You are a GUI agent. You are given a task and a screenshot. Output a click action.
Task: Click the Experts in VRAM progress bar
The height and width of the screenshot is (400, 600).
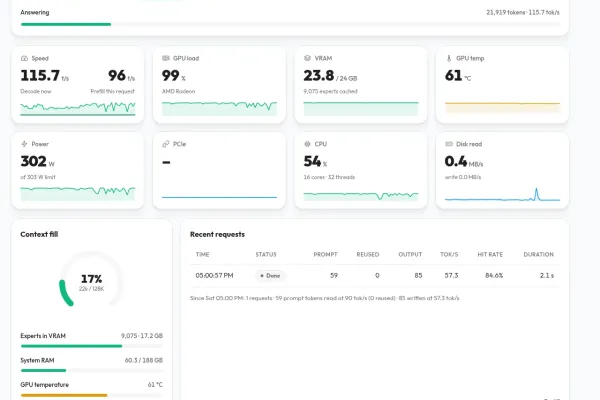(92, 346)
